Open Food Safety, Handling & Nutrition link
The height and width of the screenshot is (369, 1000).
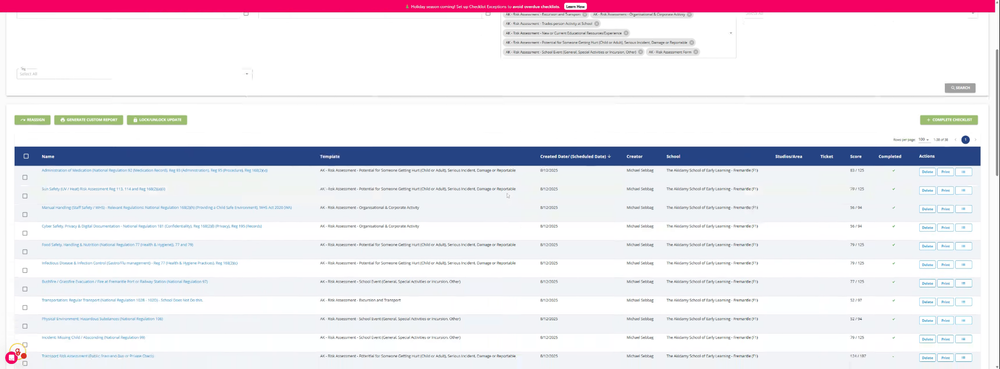tap(117, 245)
